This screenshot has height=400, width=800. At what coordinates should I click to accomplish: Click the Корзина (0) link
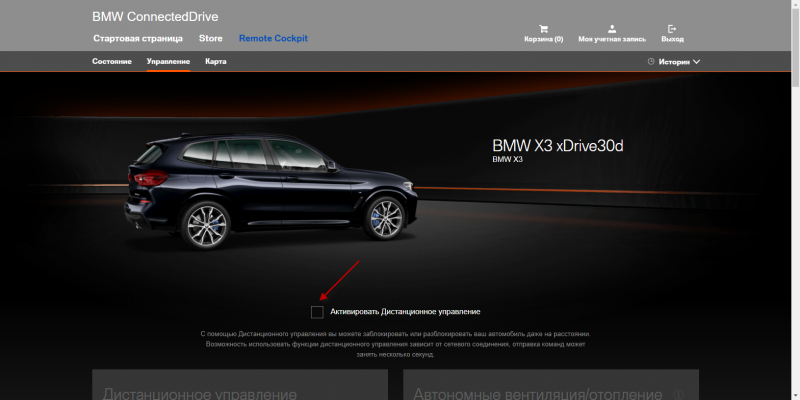point(544,39)
